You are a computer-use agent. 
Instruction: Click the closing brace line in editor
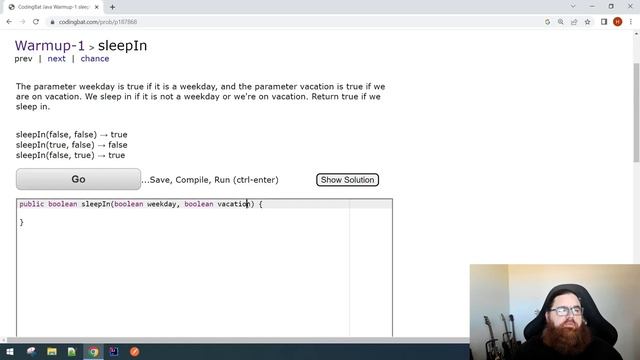(x=22, y=222)
